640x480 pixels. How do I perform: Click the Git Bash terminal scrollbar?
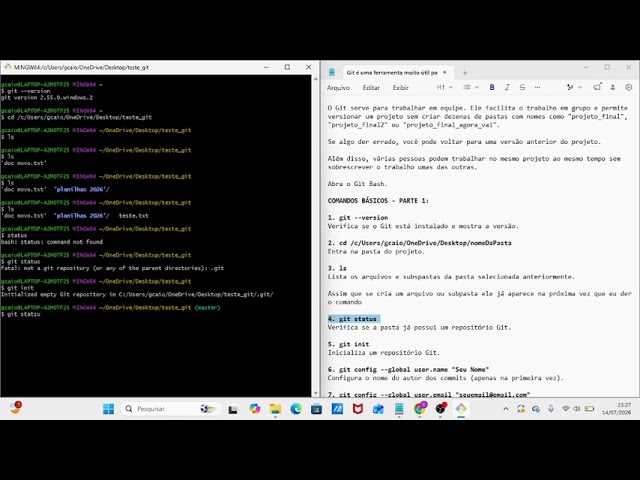[315, 236]
